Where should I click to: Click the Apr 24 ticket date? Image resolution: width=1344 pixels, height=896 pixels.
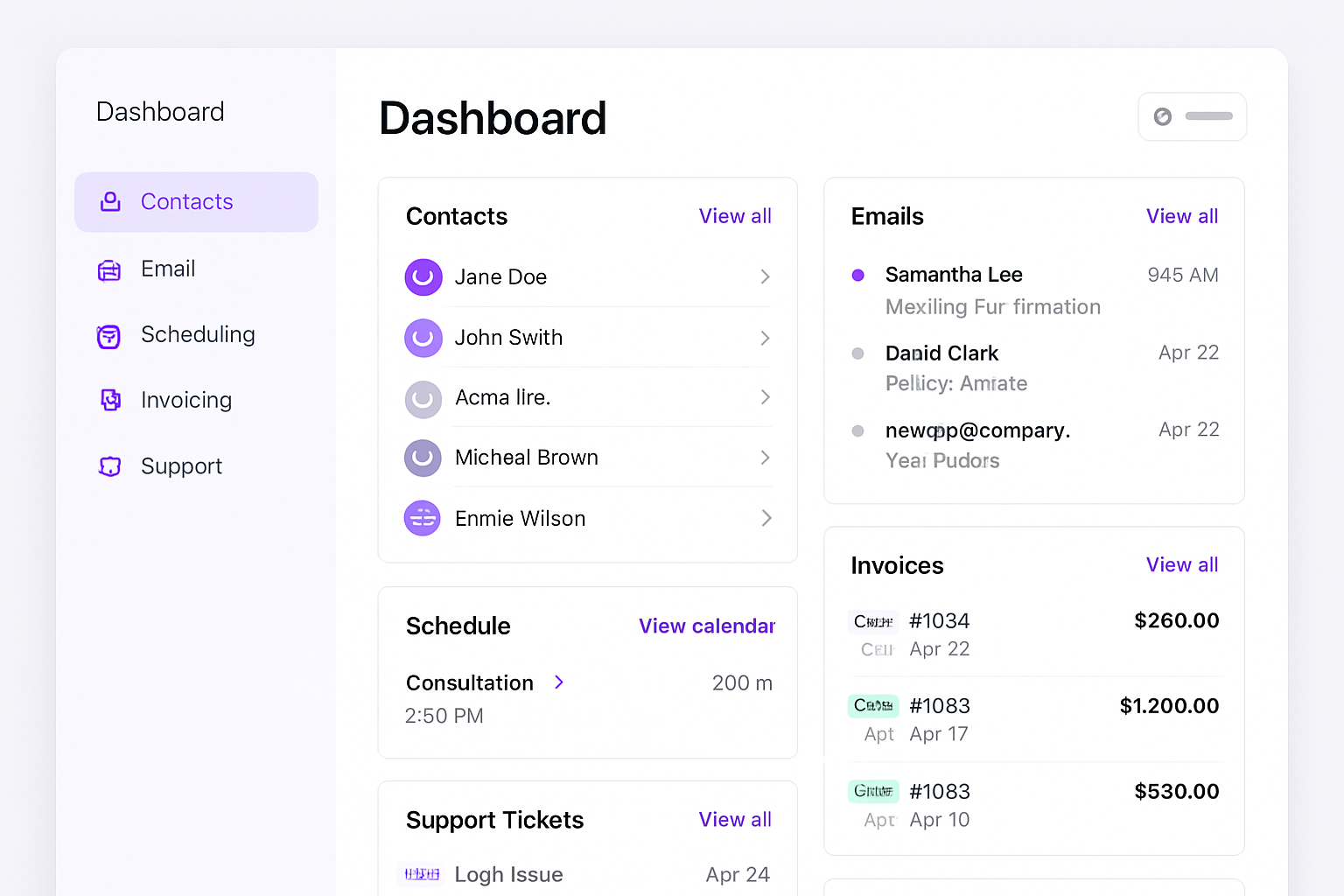pyautogui.click(x=738, y=875)
